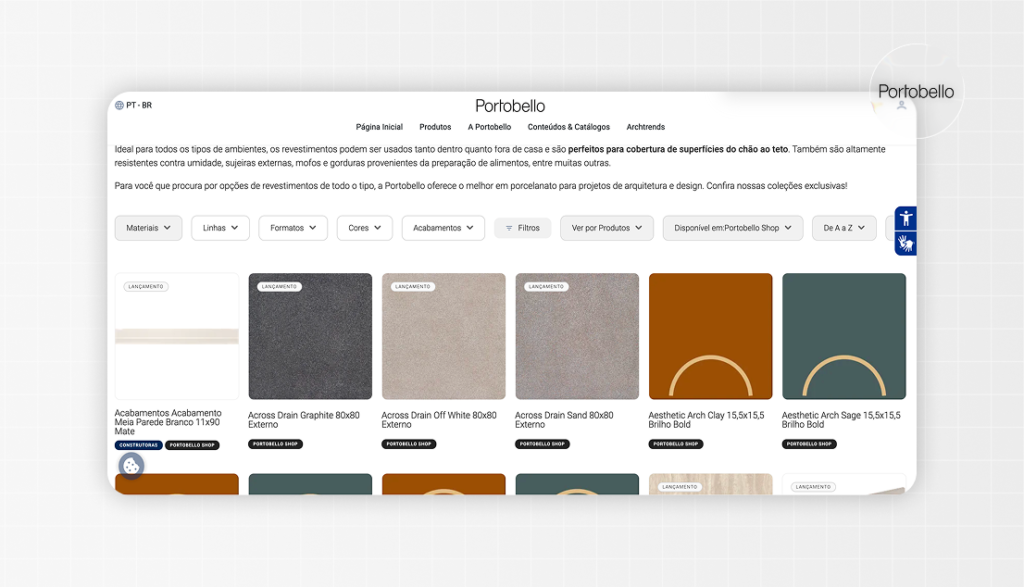Open the accessibility options icon
Screen dimensions: 1024x587
905,218
